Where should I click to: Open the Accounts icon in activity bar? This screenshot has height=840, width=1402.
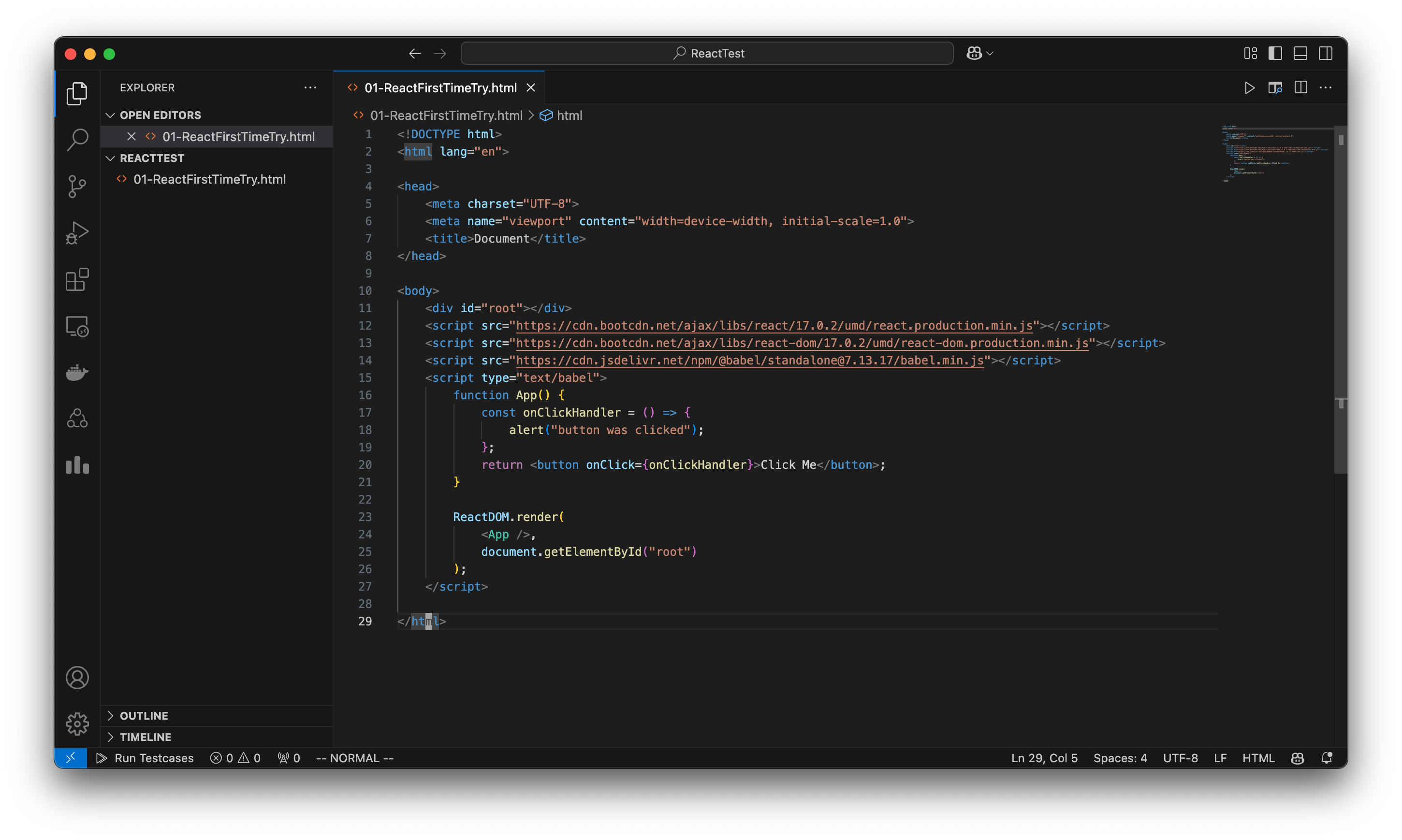tap(77, 677)
